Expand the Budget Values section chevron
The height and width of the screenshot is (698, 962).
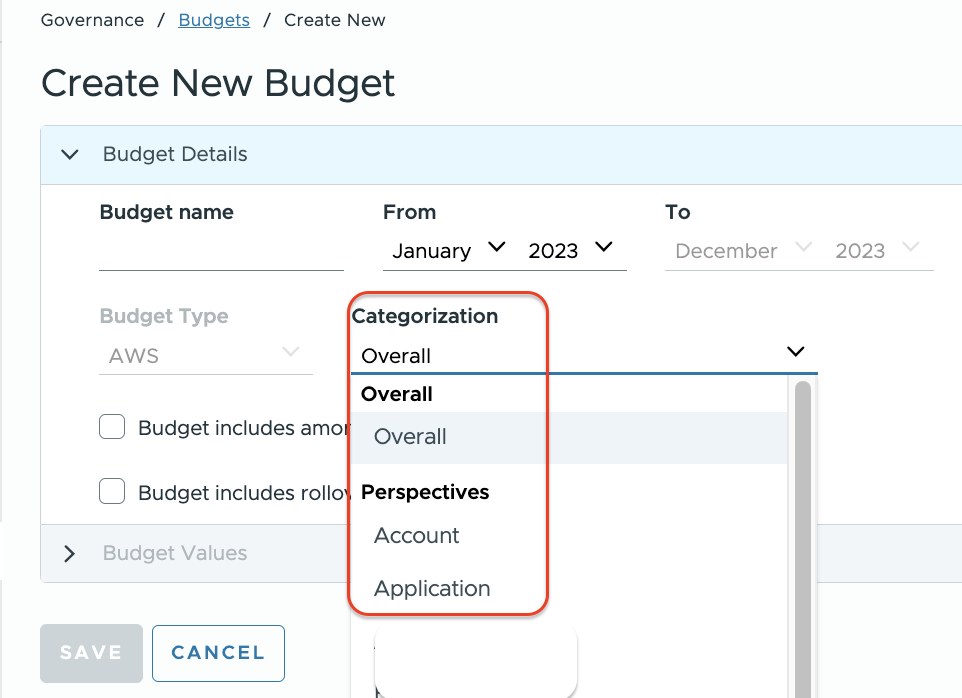point(69,554)
